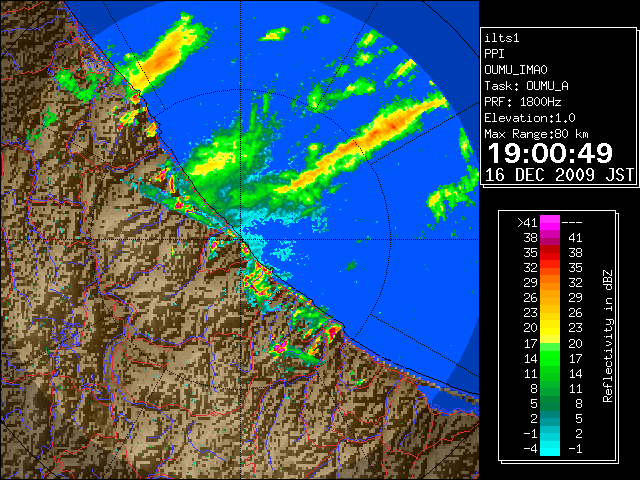Select the "Elevation:1.0" text
Viewport: 640px width, 480px height.
pos(530,118)
